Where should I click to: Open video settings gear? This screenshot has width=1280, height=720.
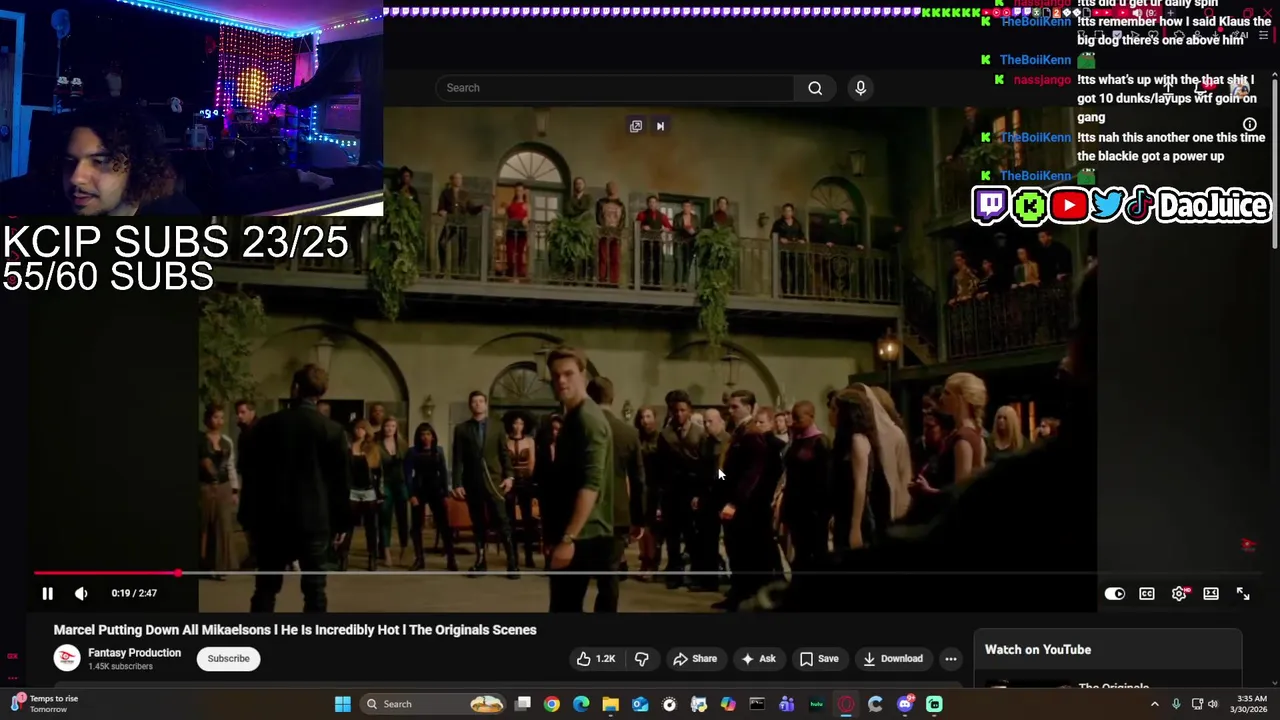click(x=1180, y=594)
